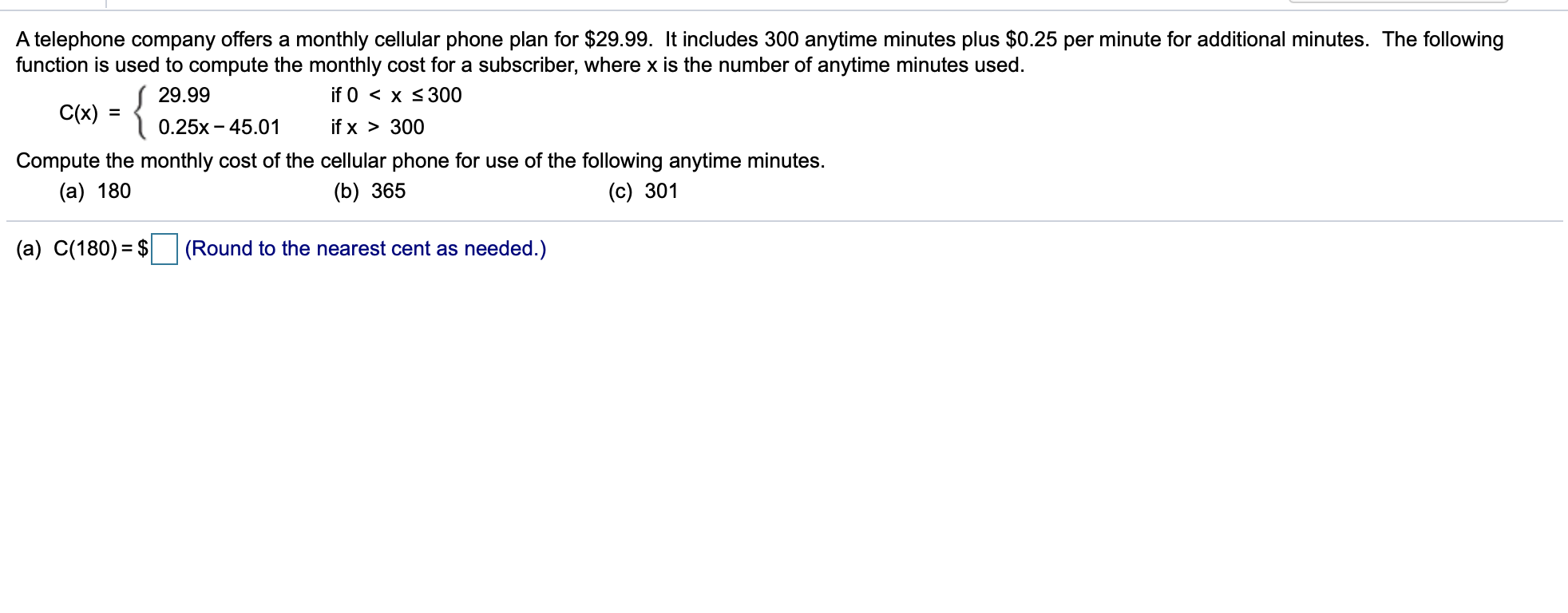
Task: Click the curly brace of the piecewise function
Action: tap(139, 111)
